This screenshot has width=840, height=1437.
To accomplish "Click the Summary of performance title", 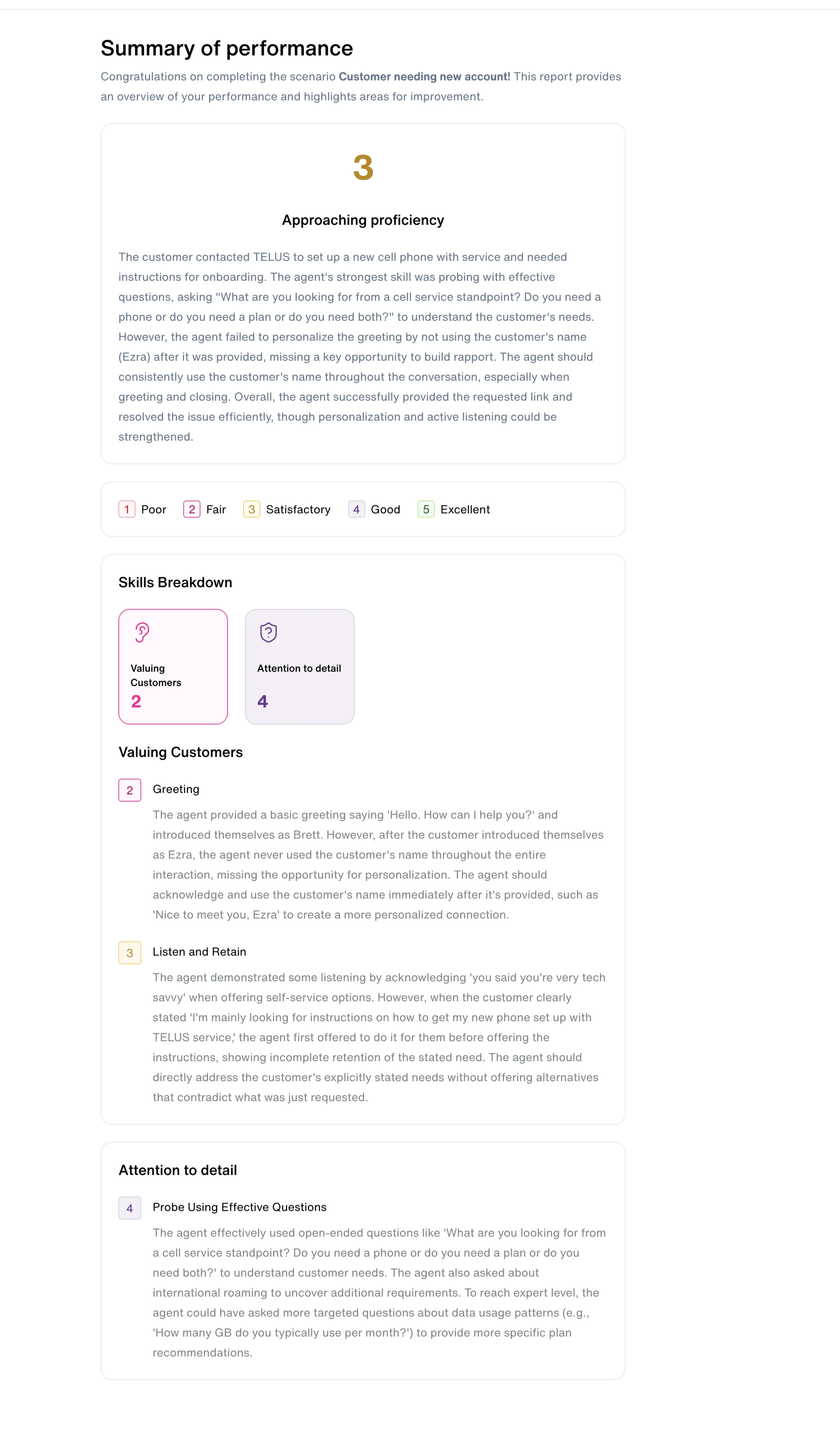I will 226,48.
